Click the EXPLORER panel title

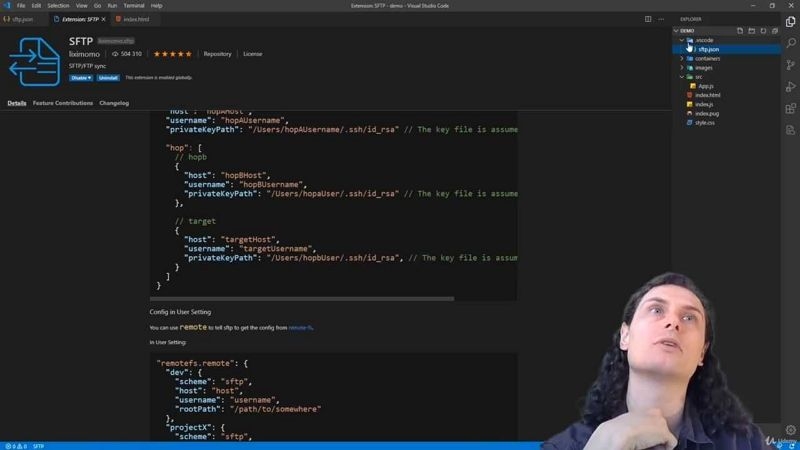pos(691,19)
